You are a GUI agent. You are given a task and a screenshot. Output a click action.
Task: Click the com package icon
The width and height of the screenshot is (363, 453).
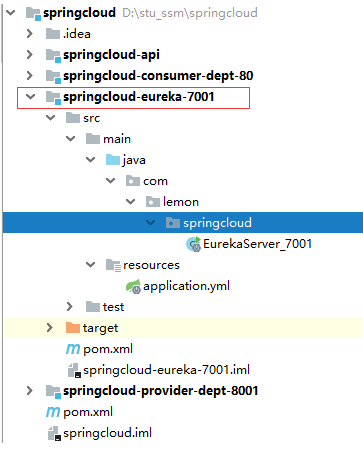tap(133, 181)
